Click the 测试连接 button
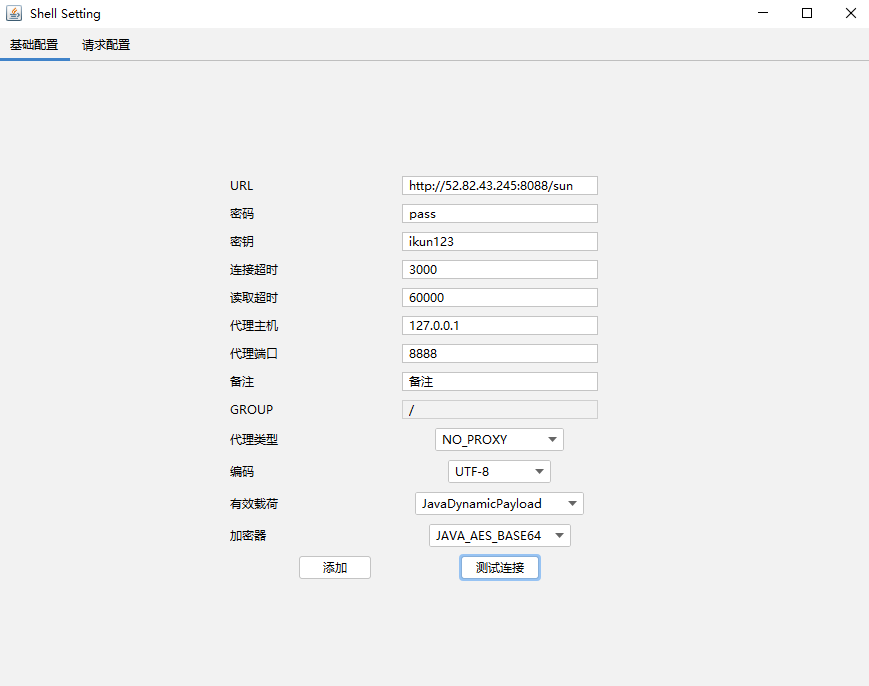The width and height of the screenshot is (869, 686). [x=500, y=568]
